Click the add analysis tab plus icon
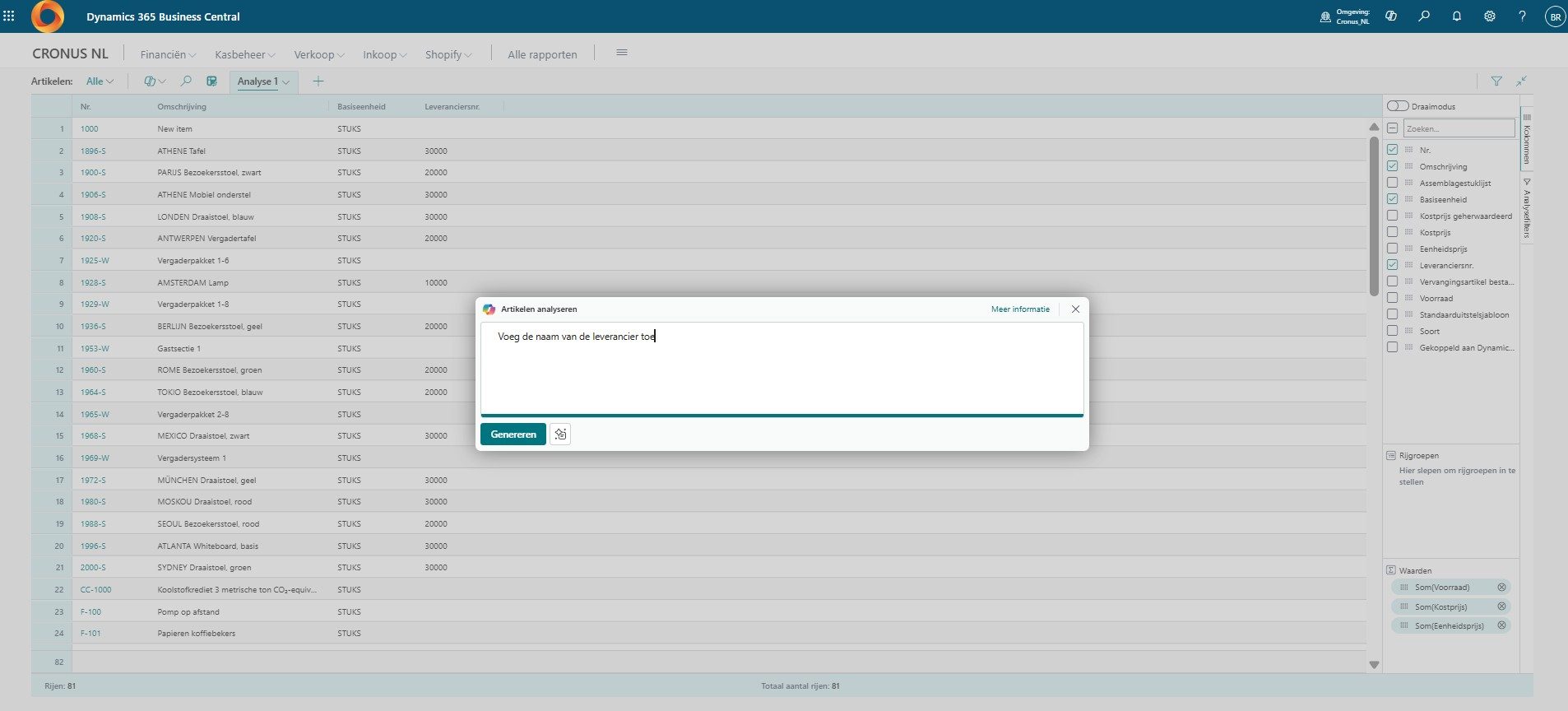Screen dimensions: 1568x711 point(318,81)
